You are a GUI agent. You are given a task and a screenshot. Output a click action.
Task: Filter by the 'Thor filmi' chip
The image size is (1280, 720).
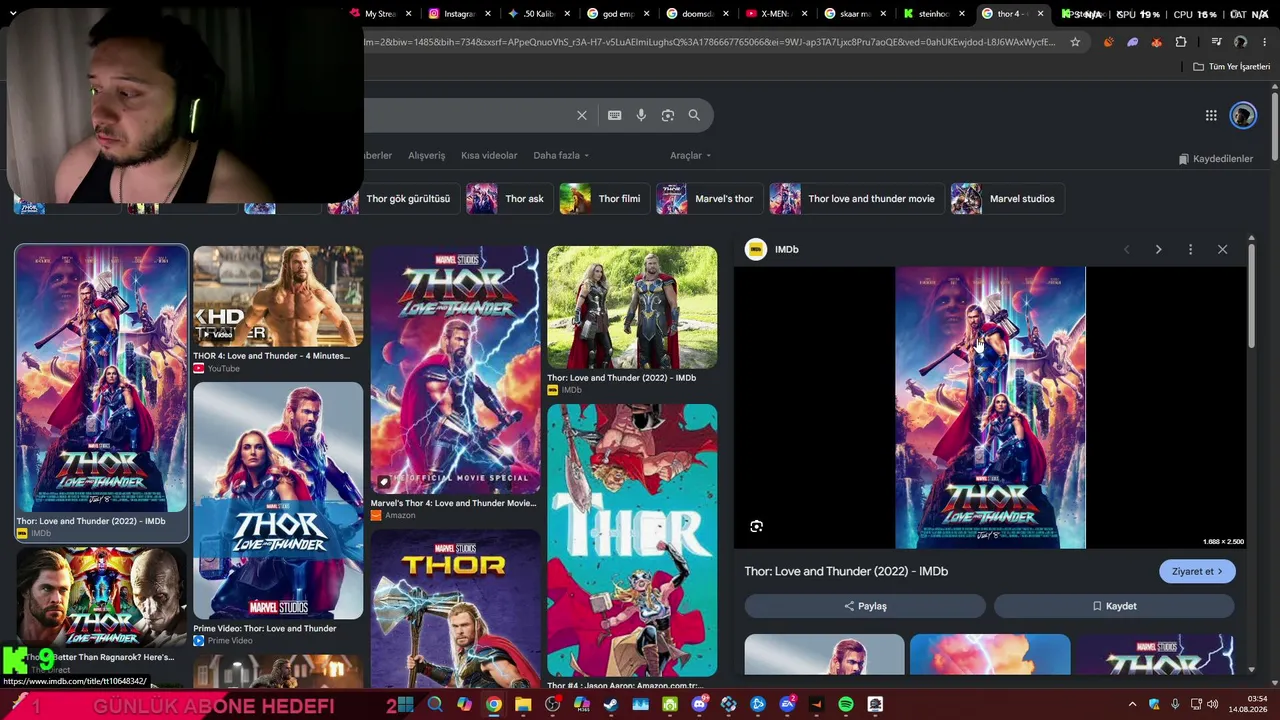[x=605, y=198]
